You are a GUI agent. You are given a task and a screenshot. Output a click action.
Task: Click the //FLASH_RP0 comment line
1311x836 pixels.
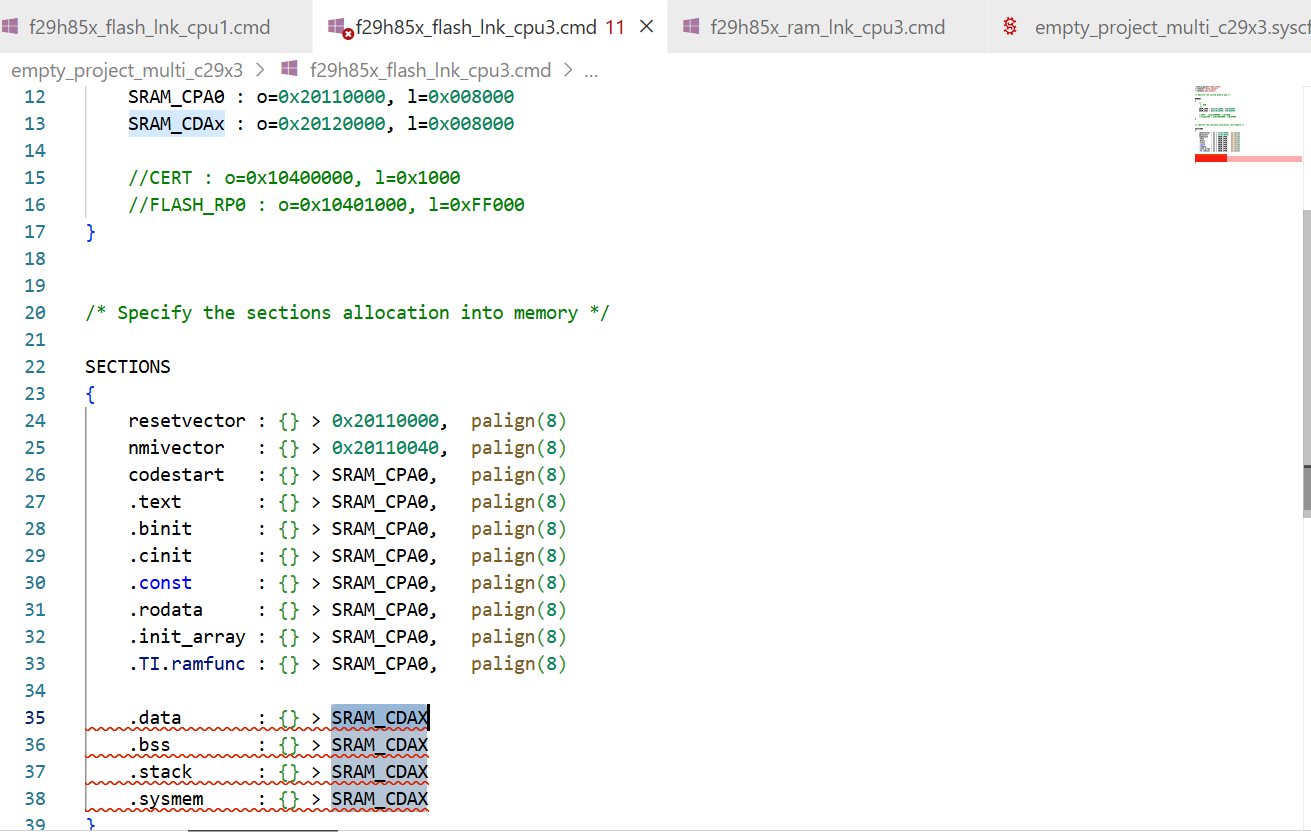(326, 205)
